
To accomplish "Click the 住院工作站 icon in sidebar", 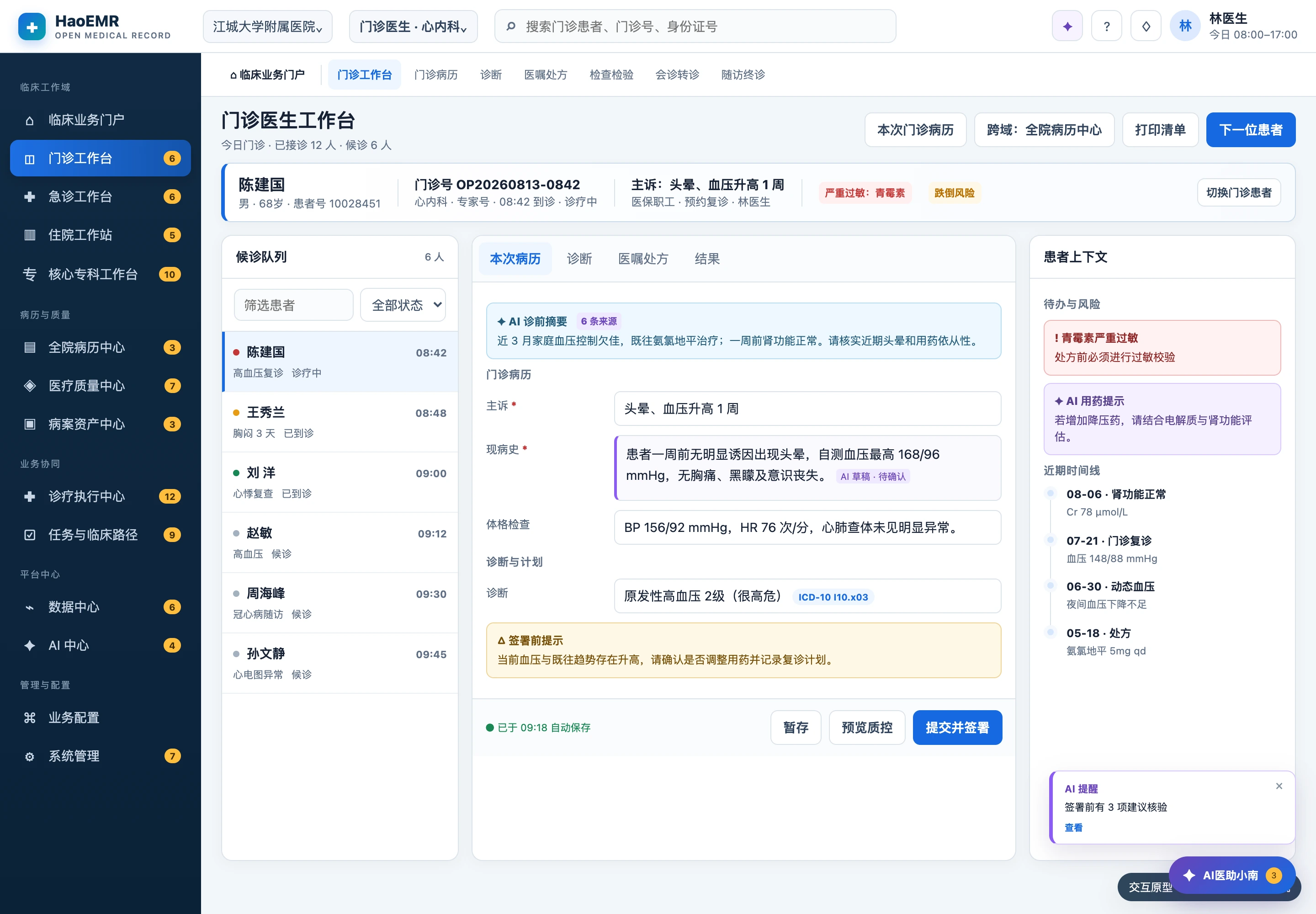I will pyautogui.click(x=30, y=235).
